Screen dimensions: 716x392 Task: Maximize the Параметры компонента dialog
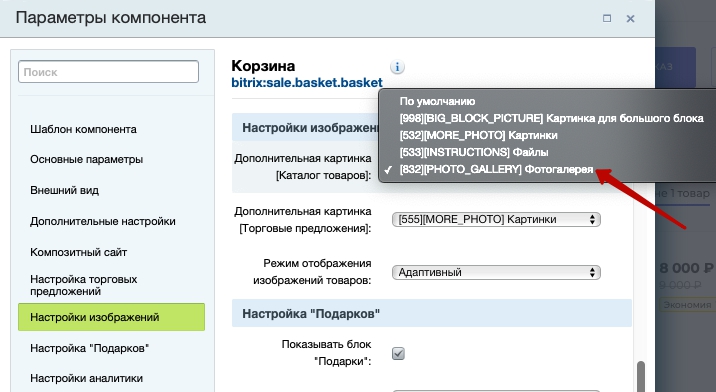tap(607, 18)
